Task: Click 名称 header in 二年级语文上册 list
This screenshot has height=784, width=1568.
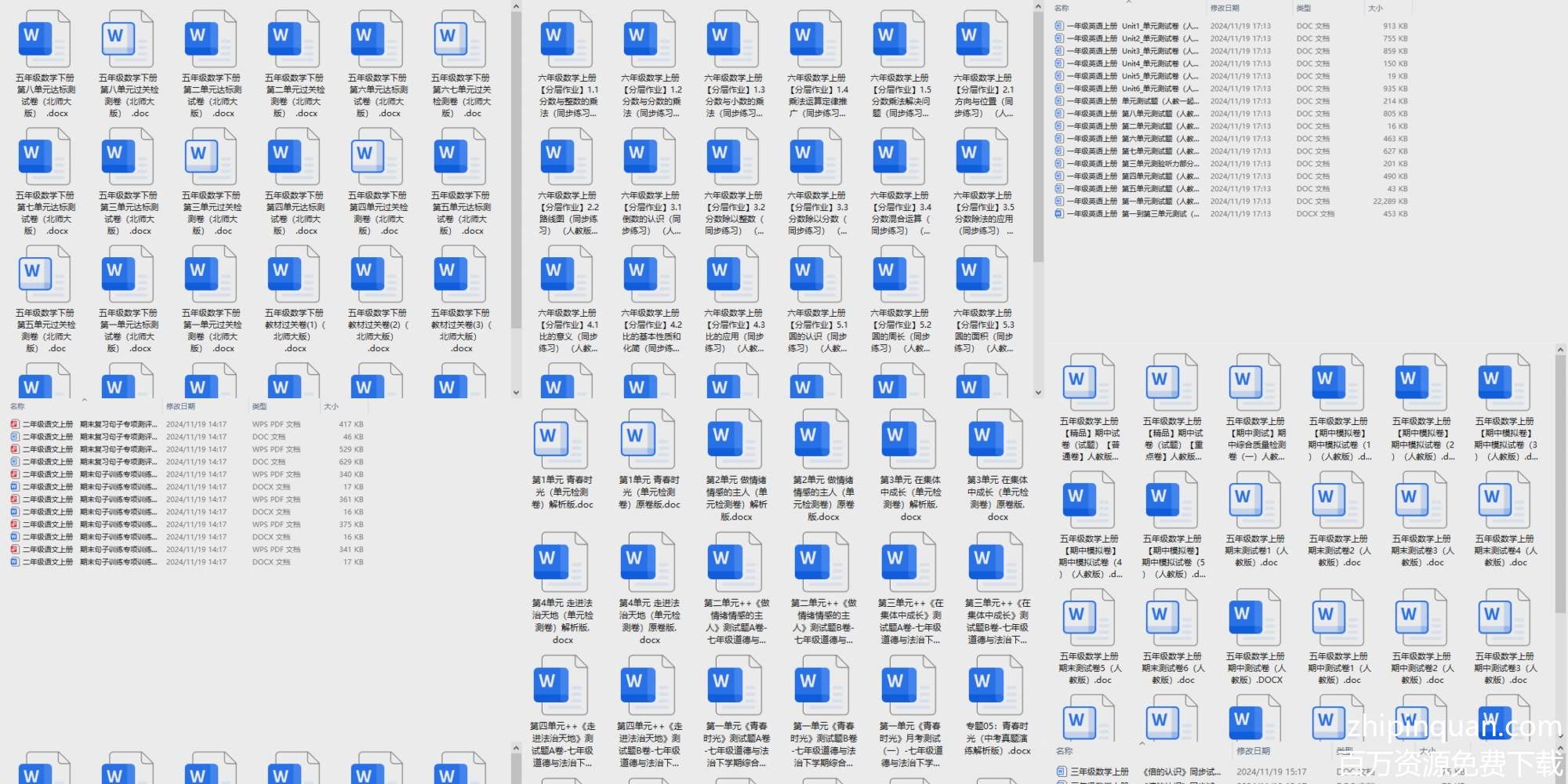Action: [17, 406]
